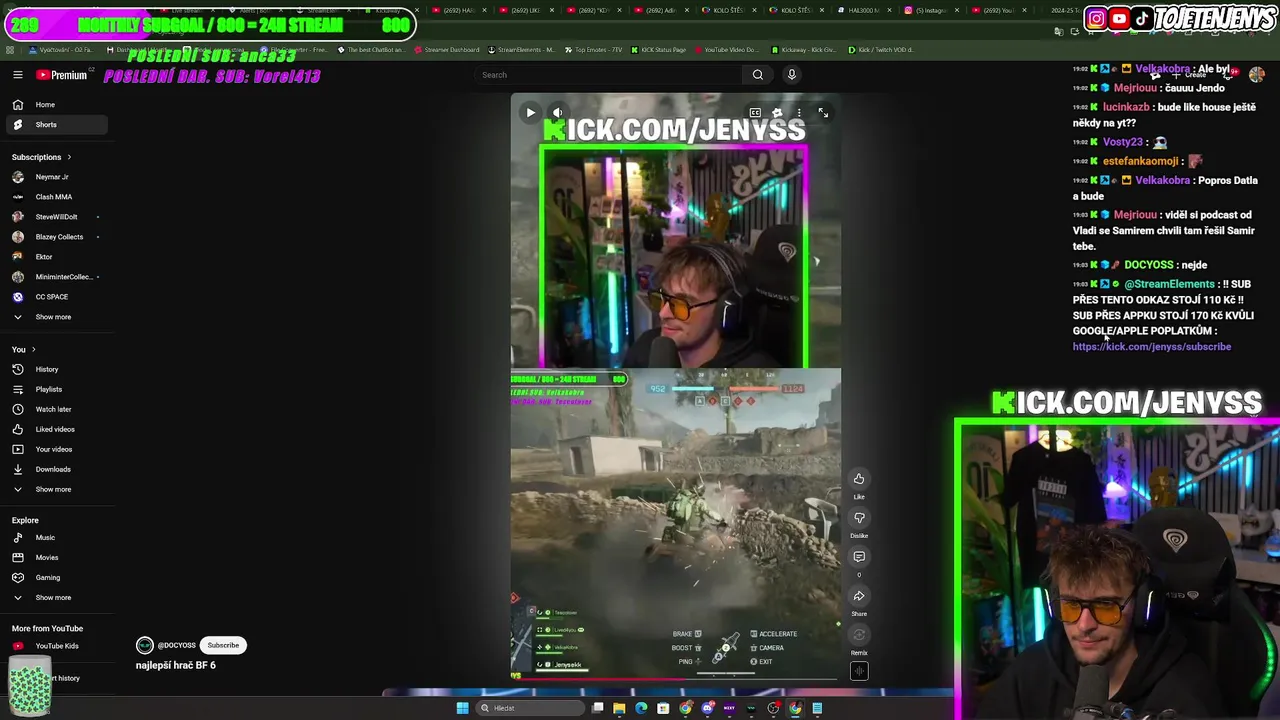Open the KICK Status Page bookmark
1280x720 pixels.
657,50
